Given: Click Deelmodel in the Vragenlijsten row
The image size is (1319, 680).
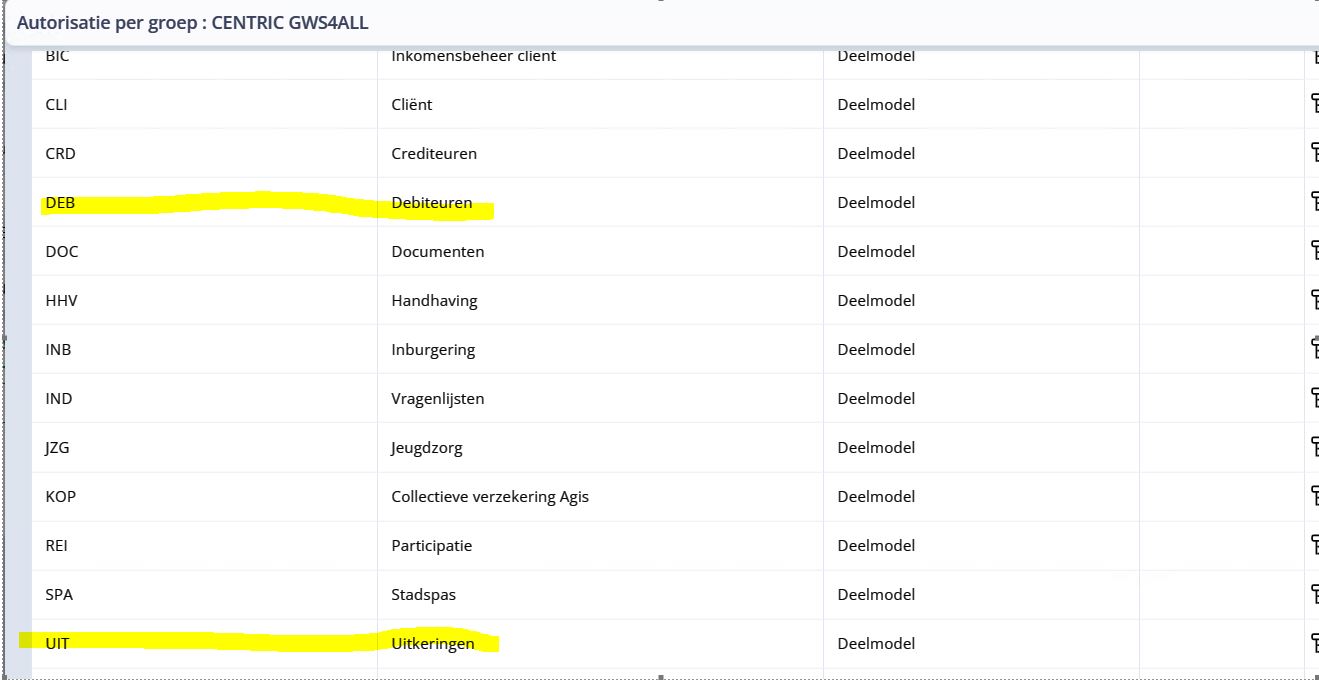Looking at the screenshot, I should tap(876, 398).
